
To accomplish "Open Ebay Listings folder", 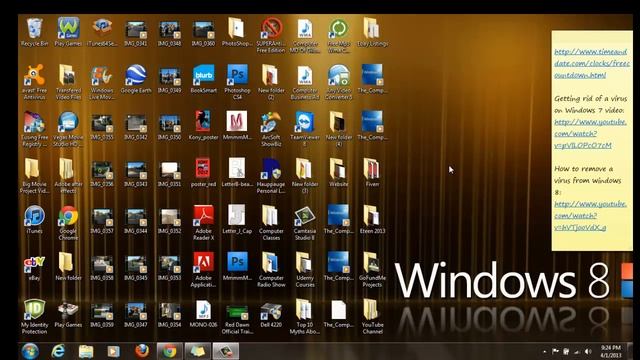I will (x=372, y=32).
